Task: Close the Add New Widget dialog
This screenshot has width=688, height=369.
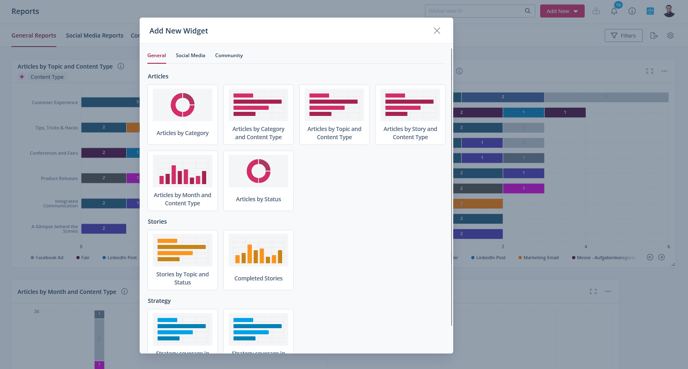Action: pyautogui.click(x=437, y=30)
